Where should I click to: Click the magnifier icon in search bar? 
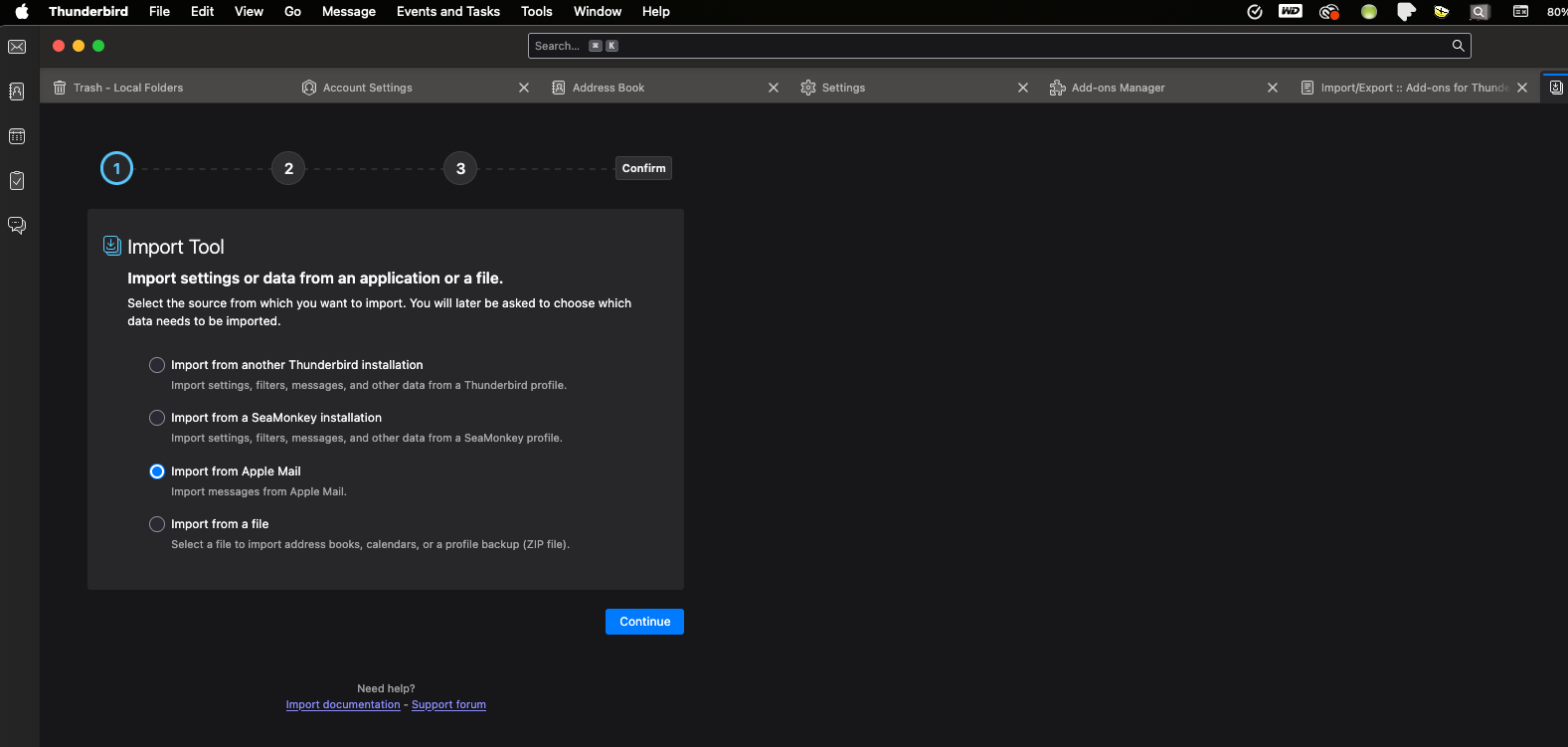tap(1458, 46)
